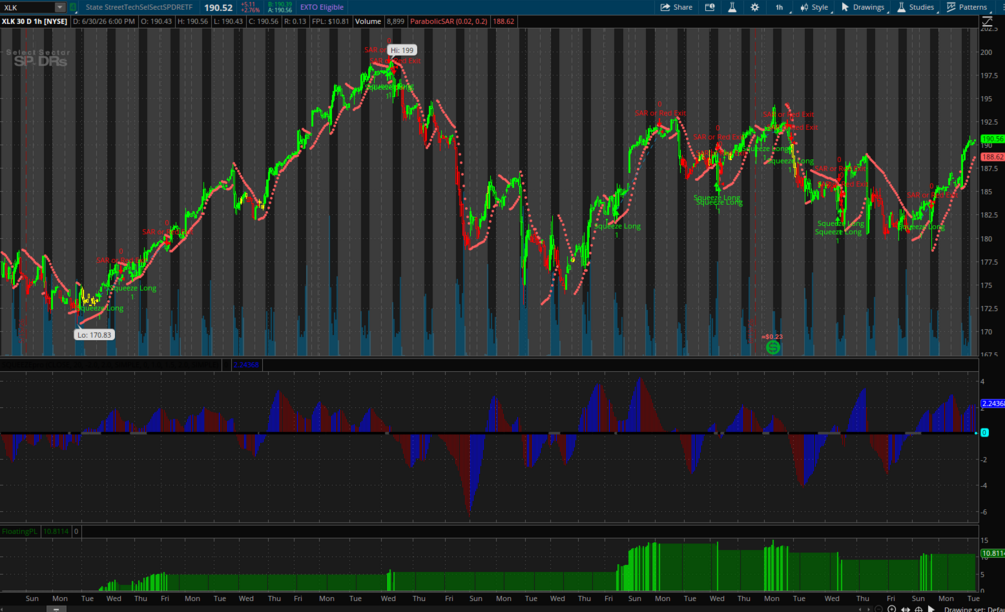
Task: Click the FPL: $10.81 value
Action: tap(331, 21)
